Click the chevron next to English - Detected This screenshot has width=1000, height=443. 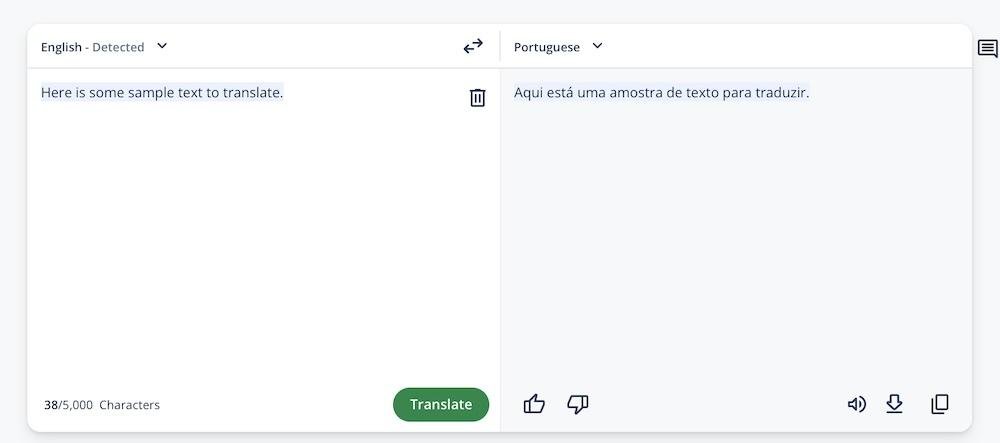(x=162, y=46)
